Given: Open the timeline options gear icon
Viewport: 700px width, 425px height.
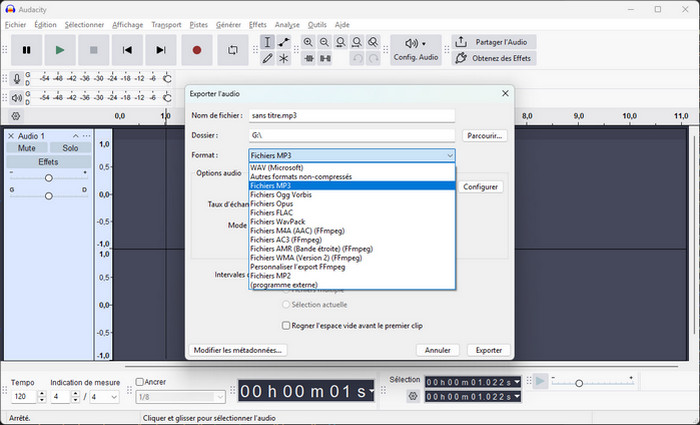Looking at the screenshot, I should [16, 116].
